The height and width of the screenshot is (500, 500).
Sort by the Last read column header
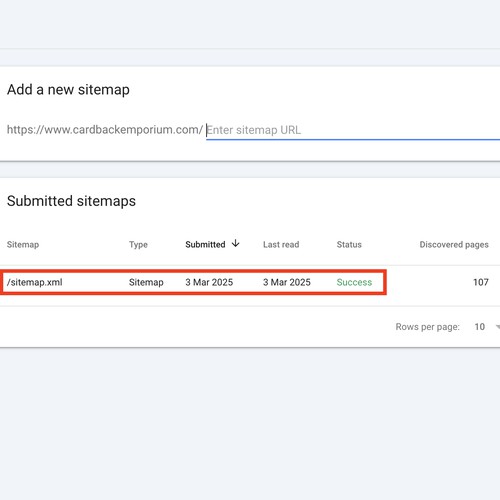(281, 244)
